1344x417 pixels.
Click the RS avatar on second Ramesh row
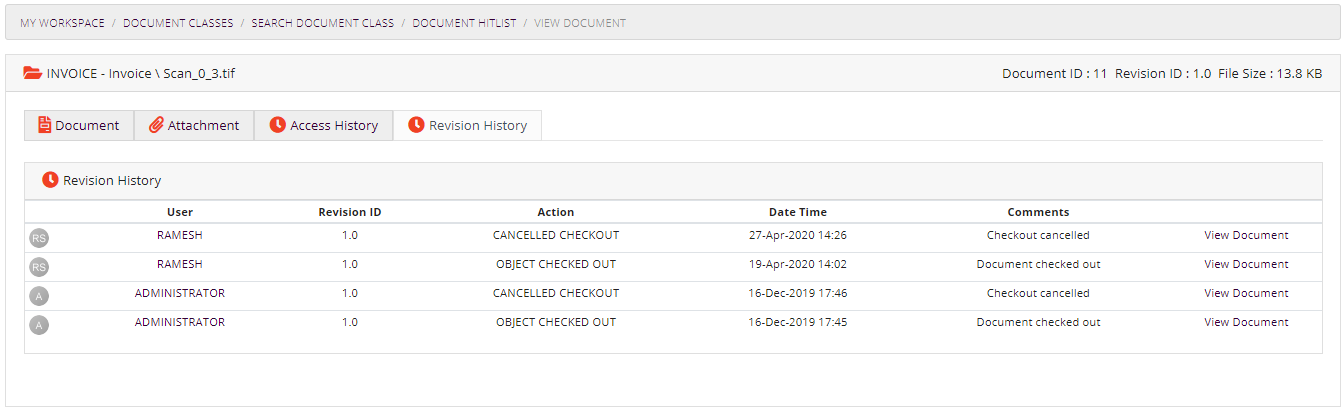click(x=40, y=267)
